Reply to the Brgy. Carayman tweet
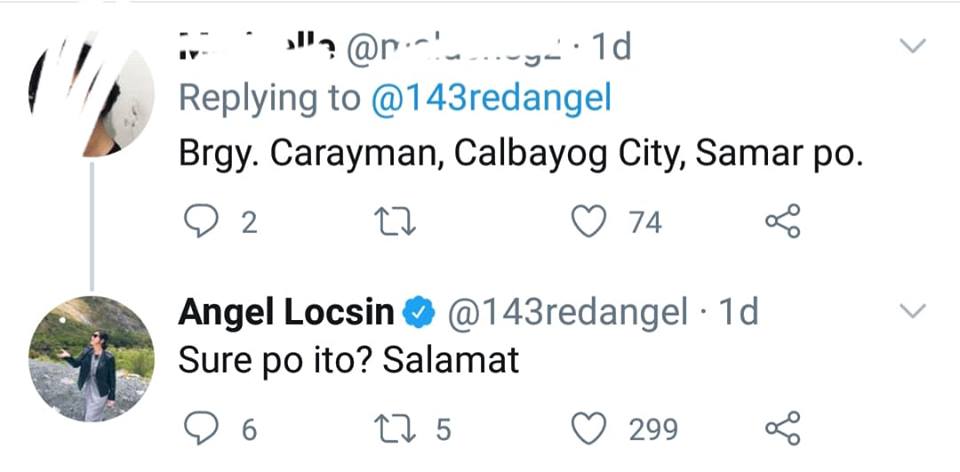960x472 pixels. (198, 221)
